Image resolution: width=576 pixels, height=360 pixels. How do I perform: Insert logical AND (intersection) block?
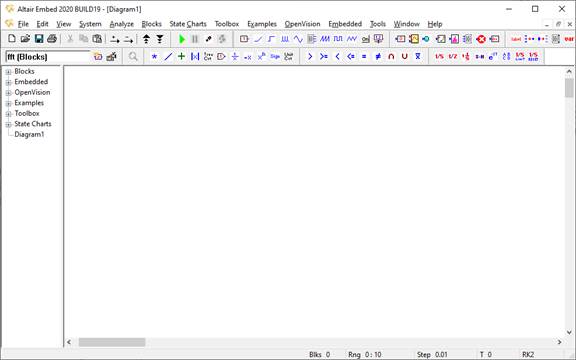pos(391,57)
